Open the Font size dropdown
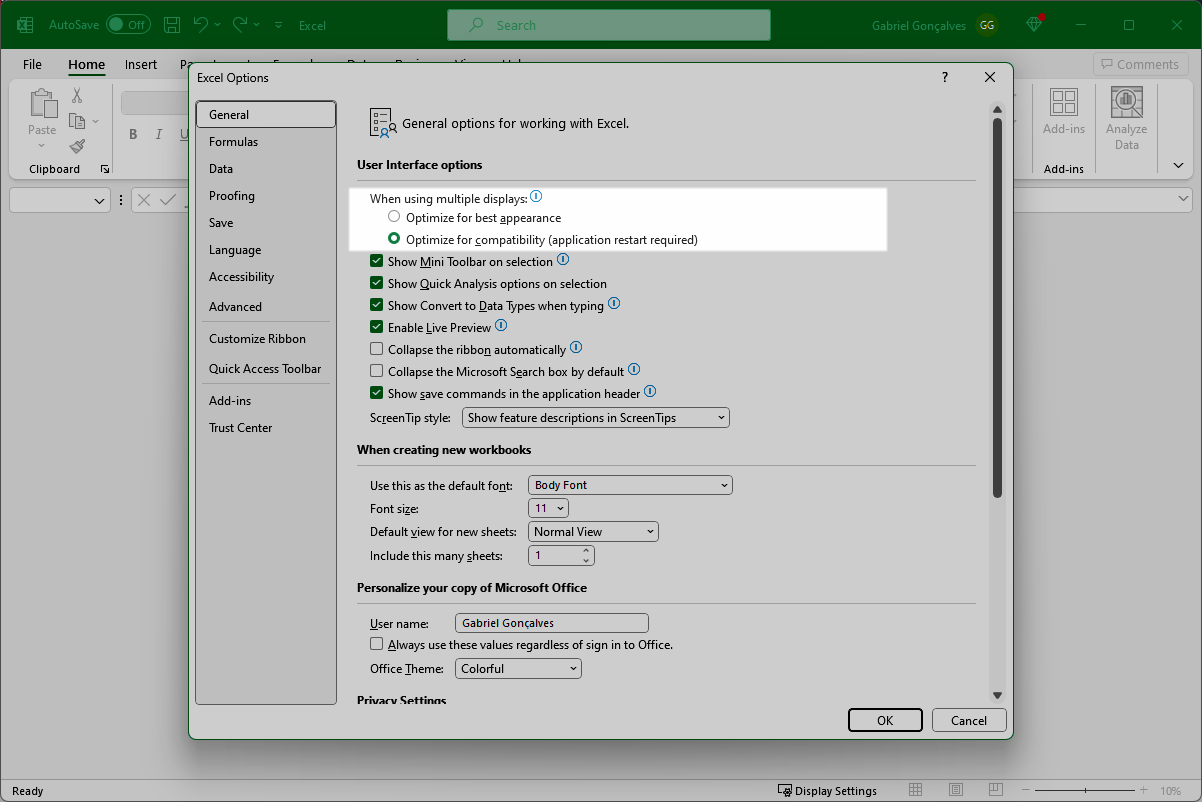The width and height of the screenshot is (1202, 802). point(550,508)
